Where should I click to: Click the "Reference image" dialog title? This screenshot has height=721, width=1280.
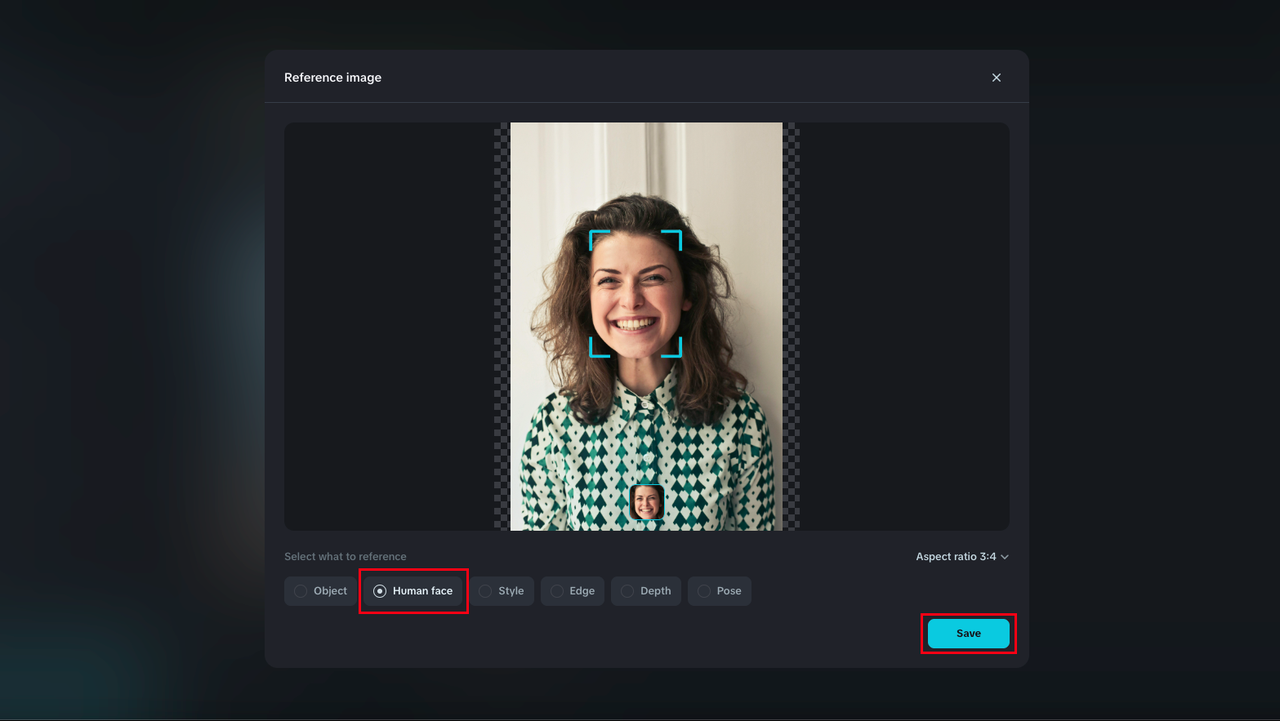333,78
